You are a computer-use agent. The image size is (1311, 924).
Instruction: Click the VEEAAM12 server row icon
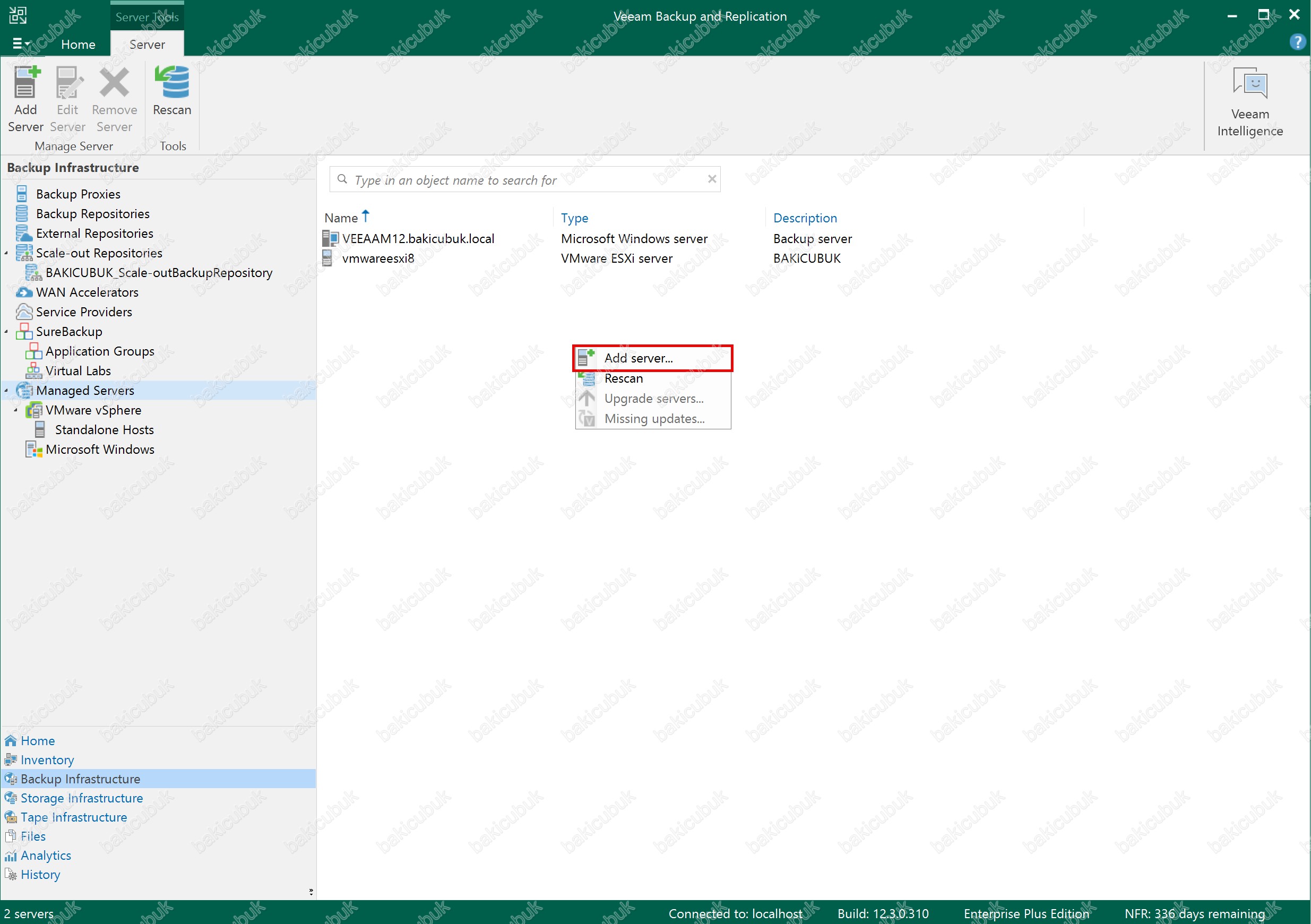click(x=330, y=238)
